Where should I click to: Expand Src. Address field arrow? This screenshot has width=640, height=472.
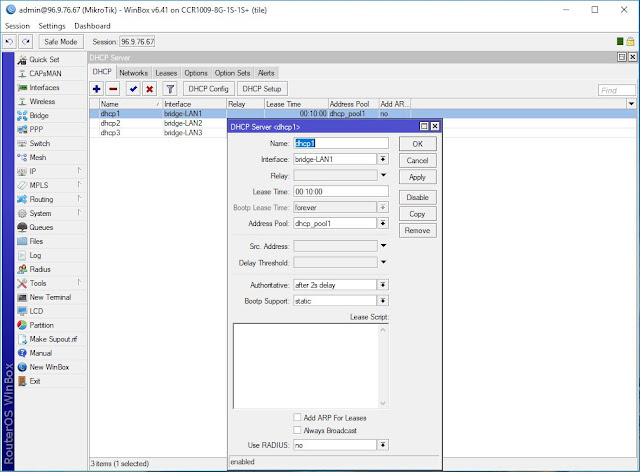pos(383,245)
